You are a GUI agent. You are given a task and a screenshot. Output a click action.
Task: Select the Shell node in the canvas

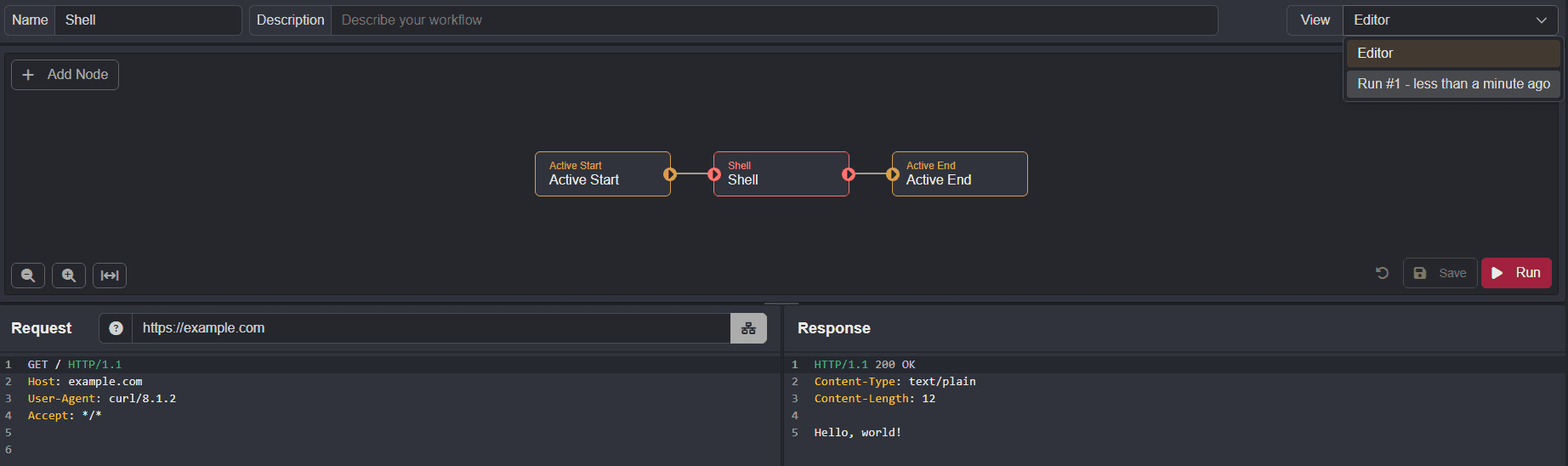pyautogui.click(x=781, y=174)
